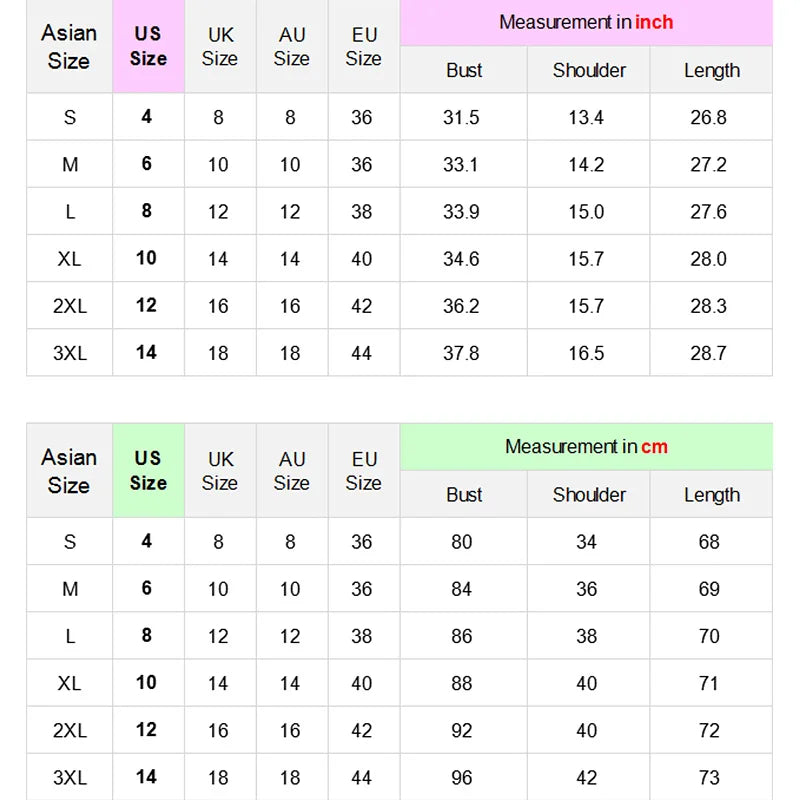
Task: Click the pink US Size header cell
Action: (x=148, y=46)
